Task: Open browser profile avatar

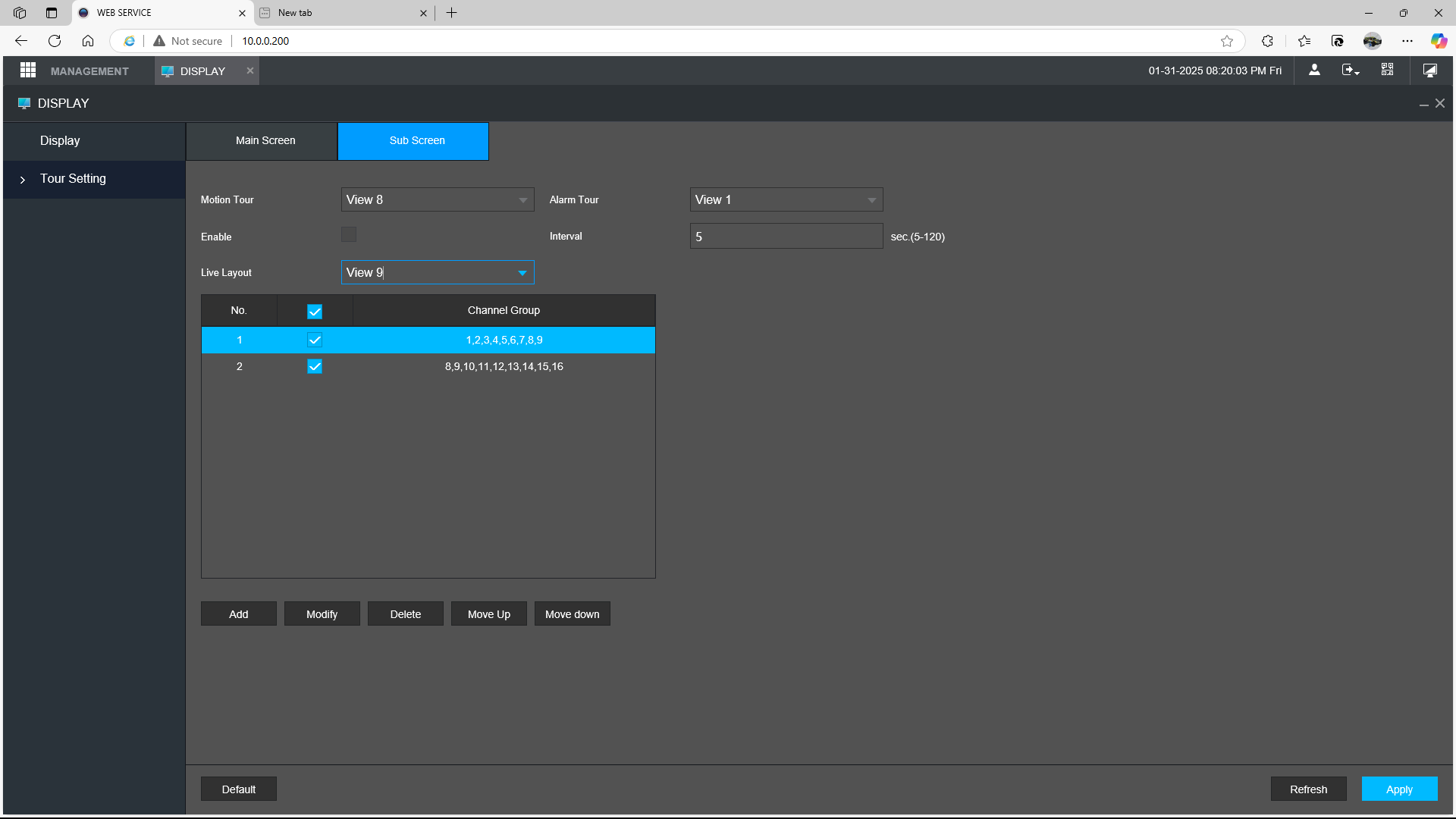Action: coord(1373,41)
